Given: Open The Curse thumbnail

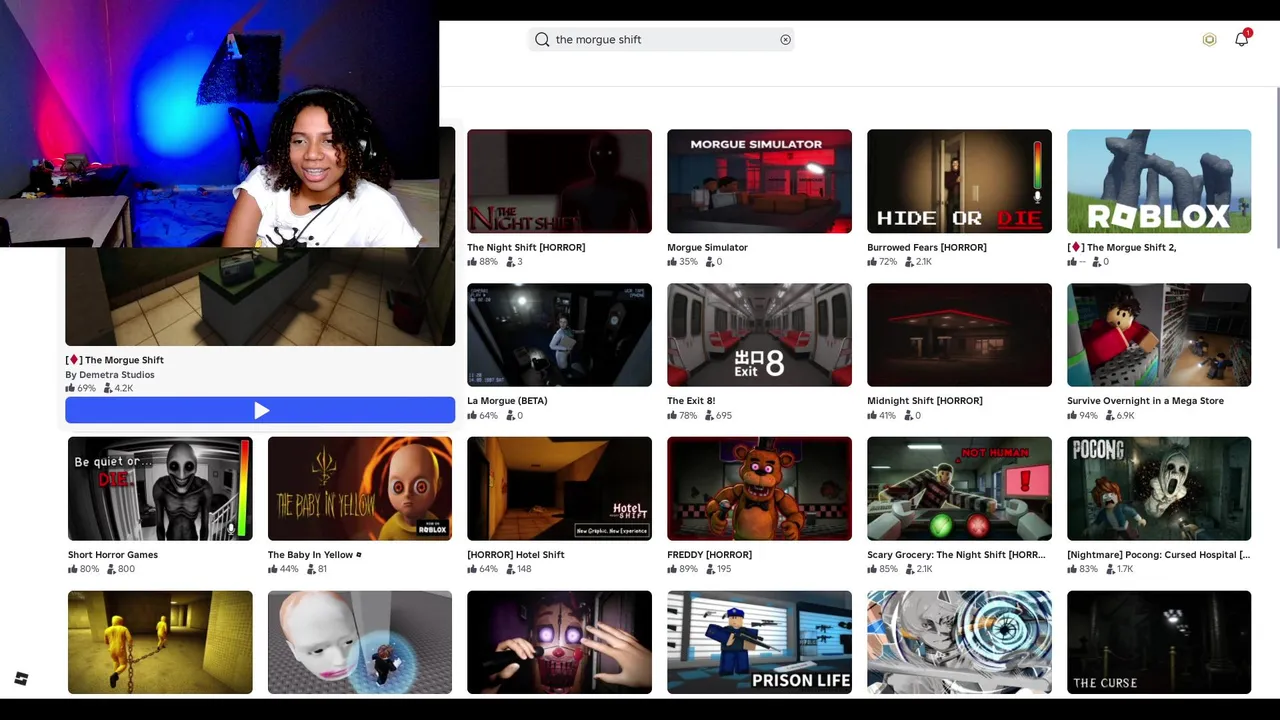Looking at the screenshot, I should pos(1159,642).
